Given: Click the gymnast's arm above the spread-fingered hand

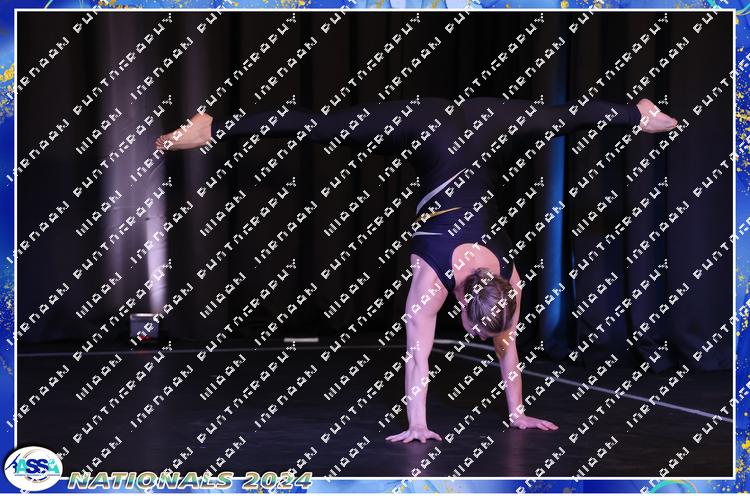Looking at the screenshot, I should tap(418, 340).
